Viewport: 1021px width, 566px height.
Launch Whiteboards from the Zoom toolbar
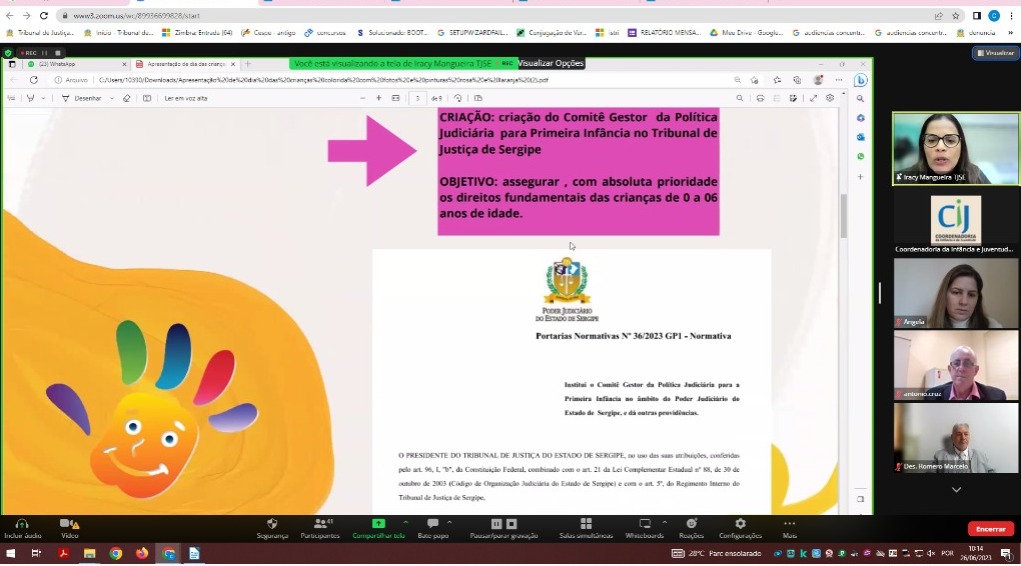pos(644,527)
